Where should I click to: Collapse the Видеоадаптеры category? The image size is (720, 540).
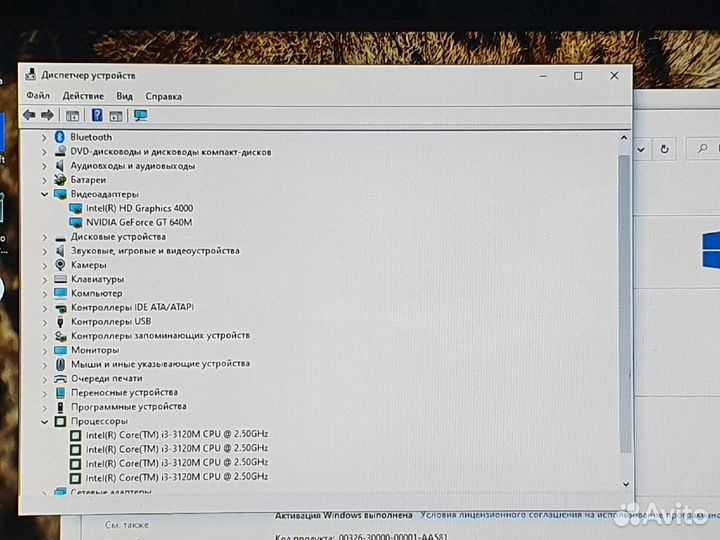[x=44, y=194]
